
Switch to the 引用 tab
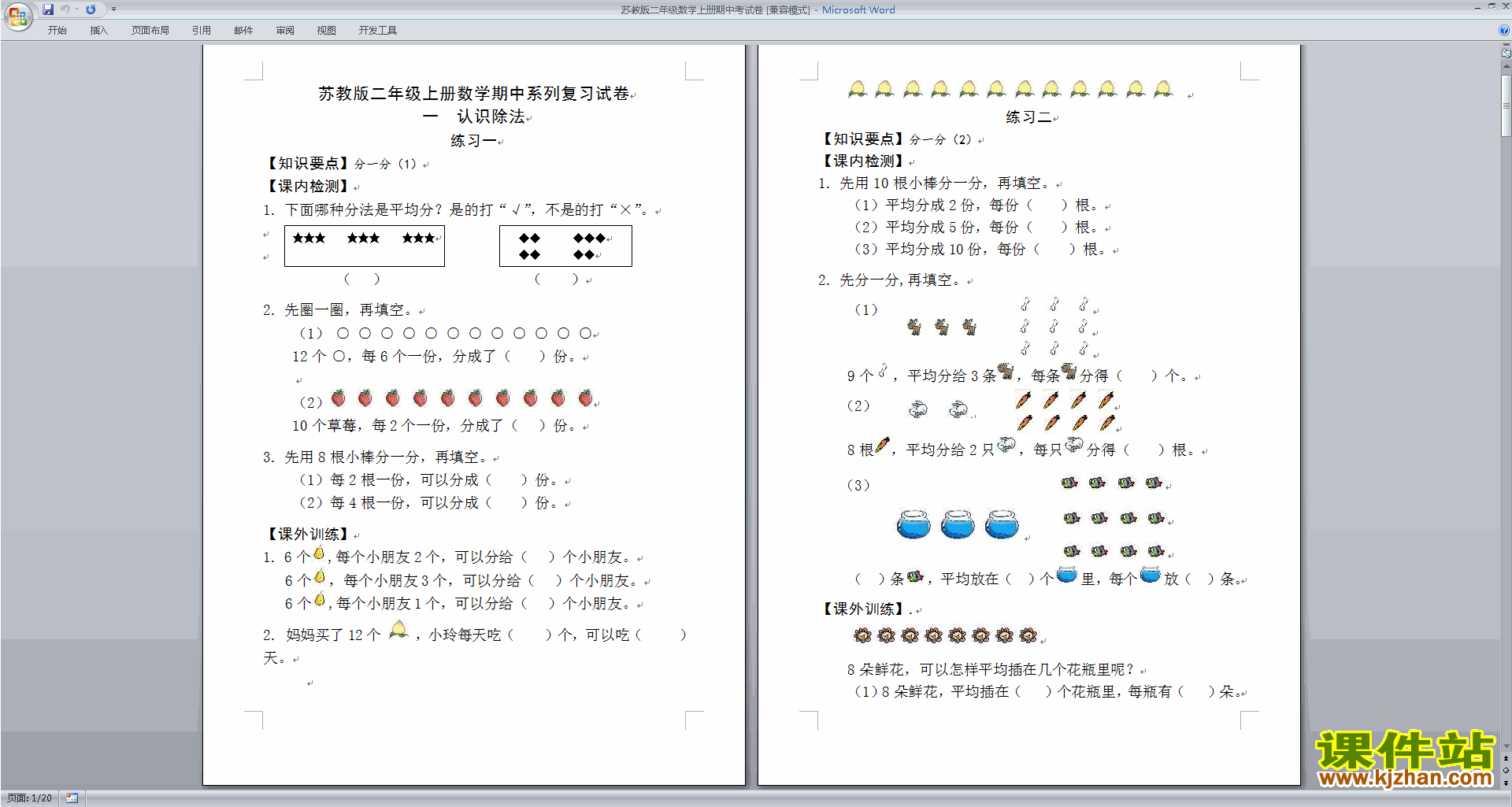pos(201,31)
